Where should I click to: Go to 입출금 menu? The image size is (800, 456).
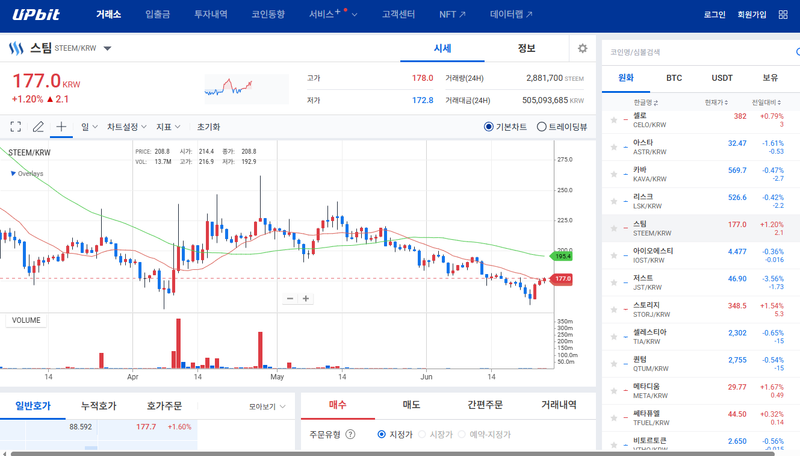pyautogui.click(x=158, y=14)
